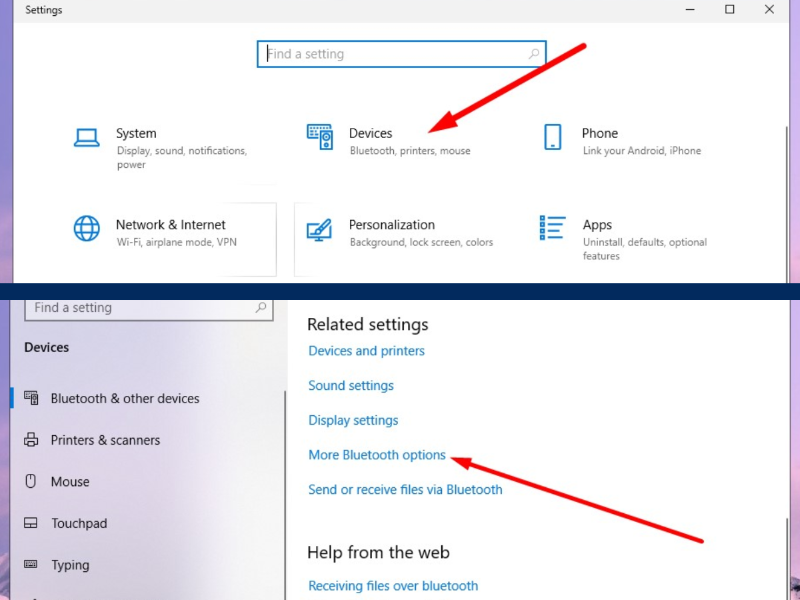Click the Apps list icon
The width and height of the screenshot is (800, 600).
pyautogui.click(x=553, y=229)
